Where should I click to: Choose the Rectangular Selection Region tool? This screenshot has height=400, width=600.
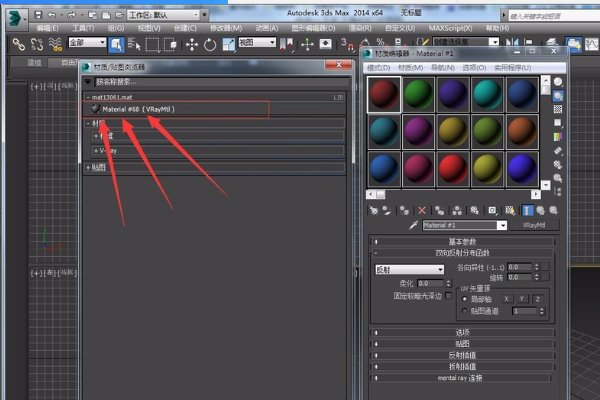pyautogui.click(x=152, y=45)
